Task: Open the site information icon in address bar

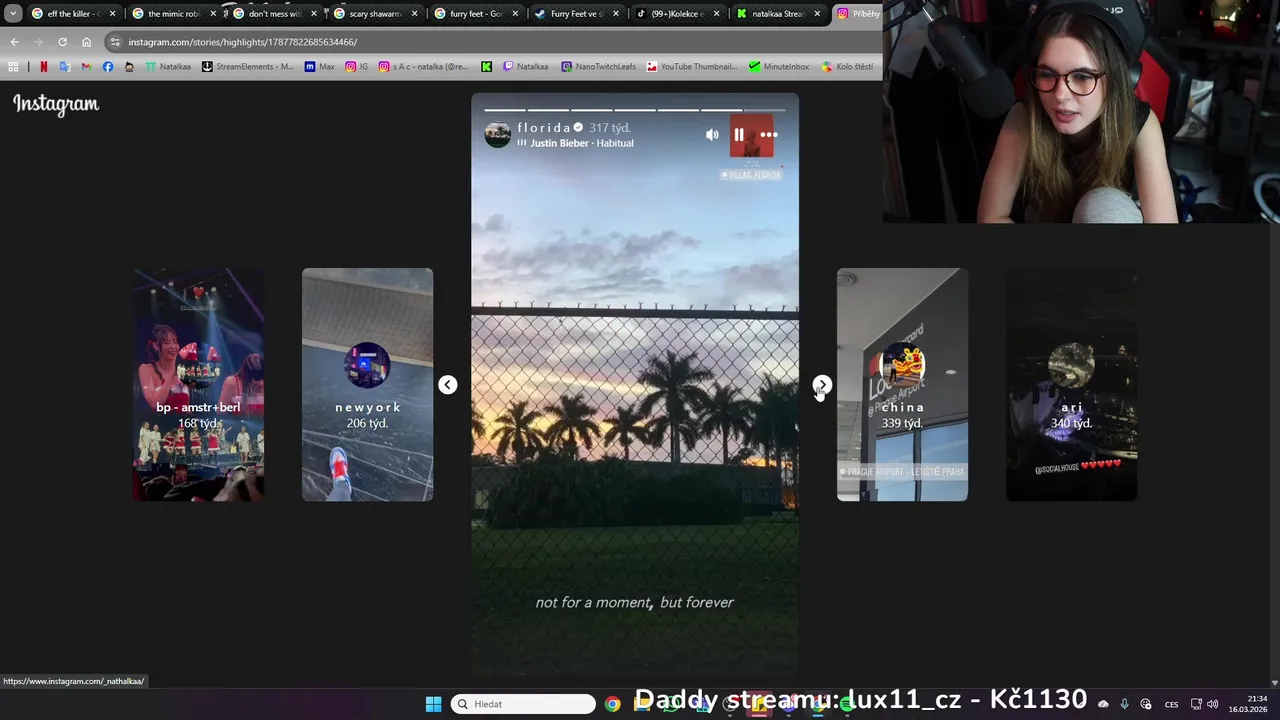Action: point(115,42)
